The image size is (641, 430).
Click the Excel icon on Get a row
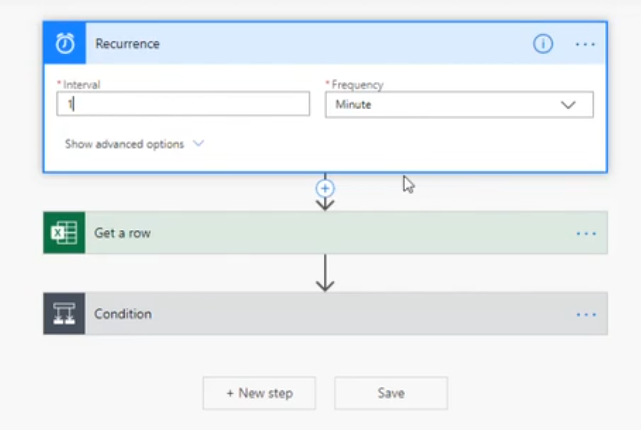pyautogui.click(x=64, y=233)
